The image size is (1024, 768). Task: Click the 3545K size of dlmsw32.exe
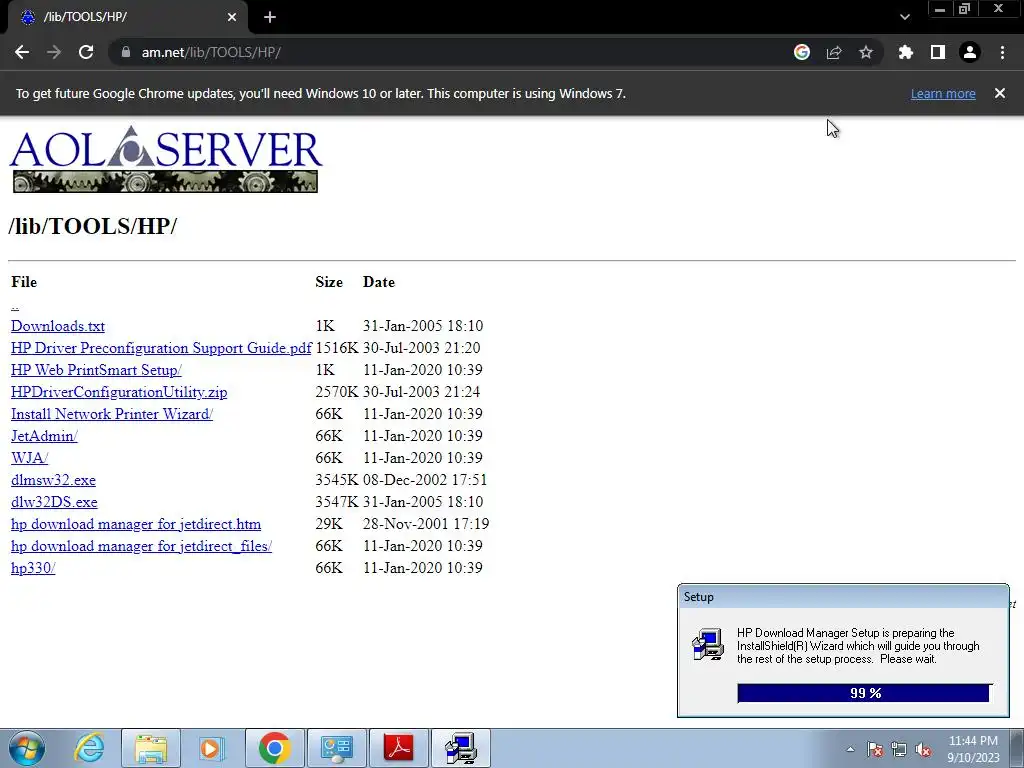click(336, 480)
